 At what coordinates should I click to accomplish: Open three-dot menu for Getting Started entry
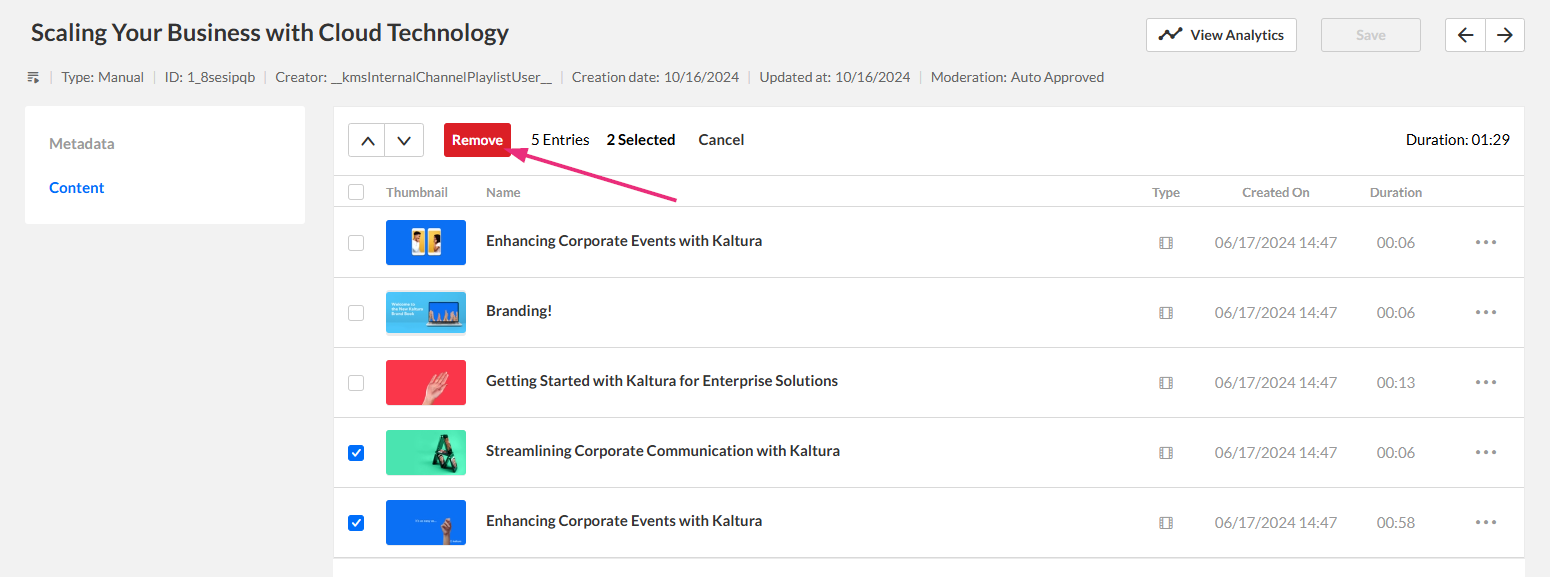(1485, 382)
